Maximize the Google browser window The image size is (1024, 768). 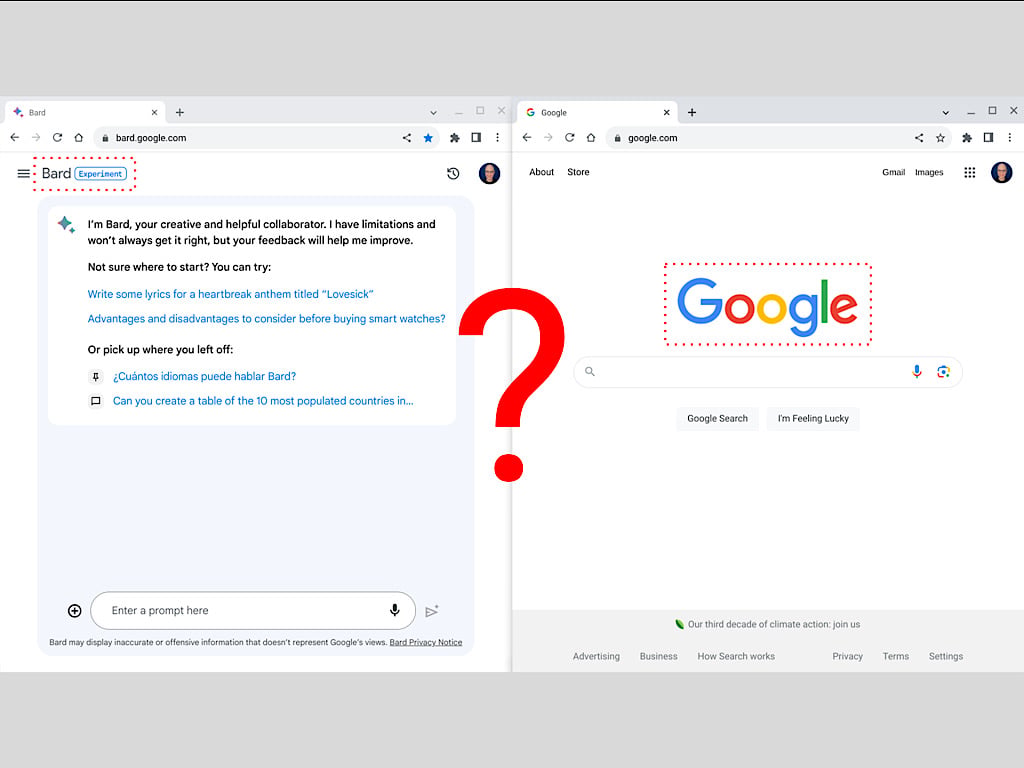click(x=992, y=111)
